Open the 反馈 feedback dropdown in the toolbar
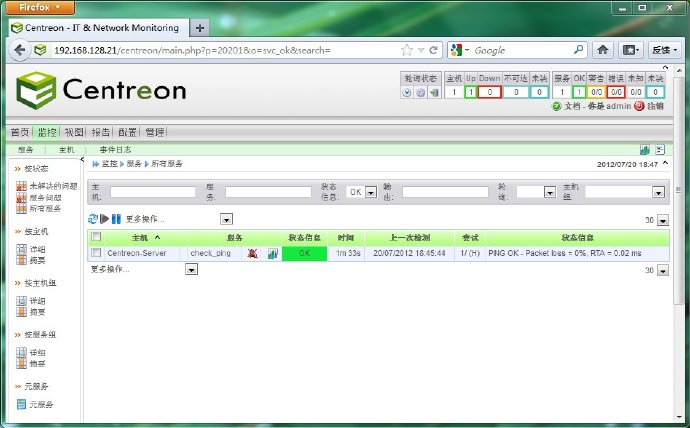 tap(664, 50)
